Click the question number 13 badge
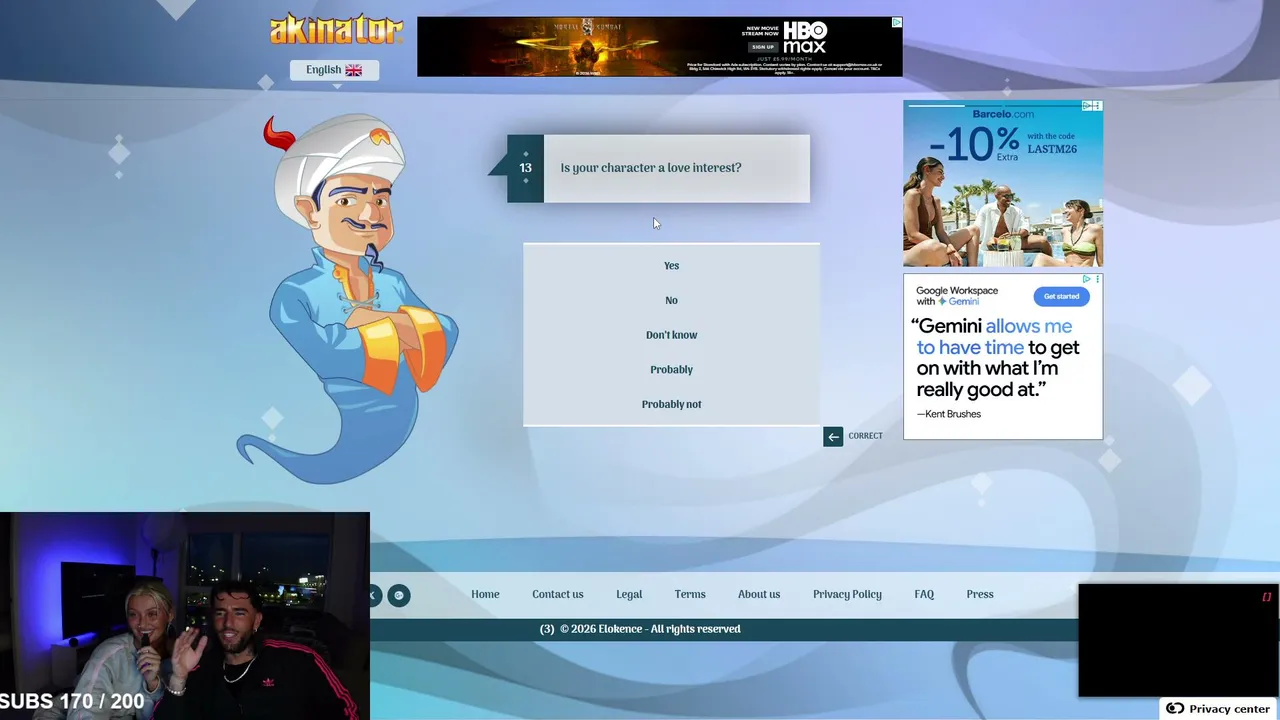 (x=525, y=168)
